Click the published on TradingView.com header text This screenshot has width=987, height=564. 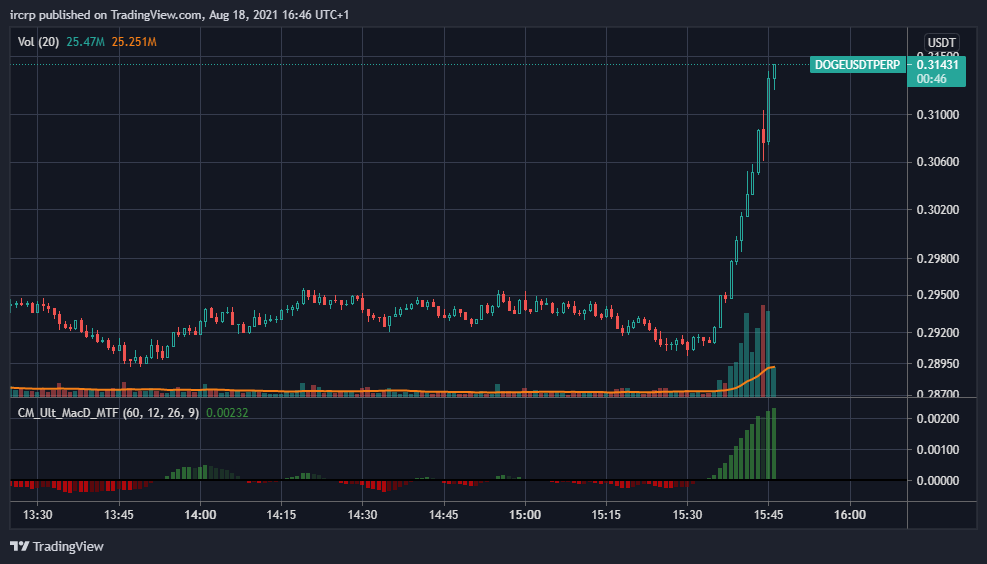pos(120,14)
